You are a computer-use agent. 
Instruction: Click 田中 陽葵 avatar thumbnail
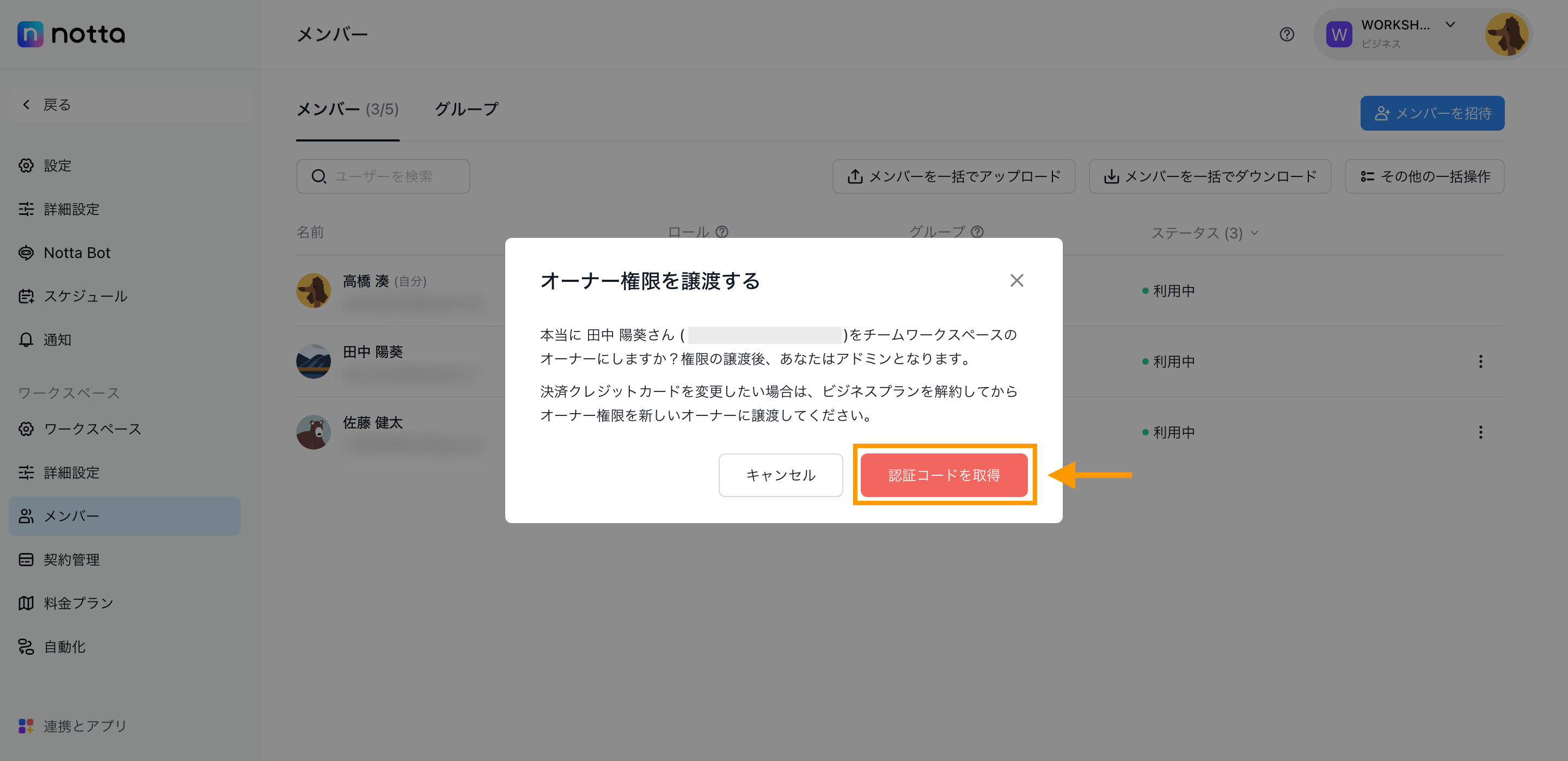pyautogui.click(x=314, y=361)
